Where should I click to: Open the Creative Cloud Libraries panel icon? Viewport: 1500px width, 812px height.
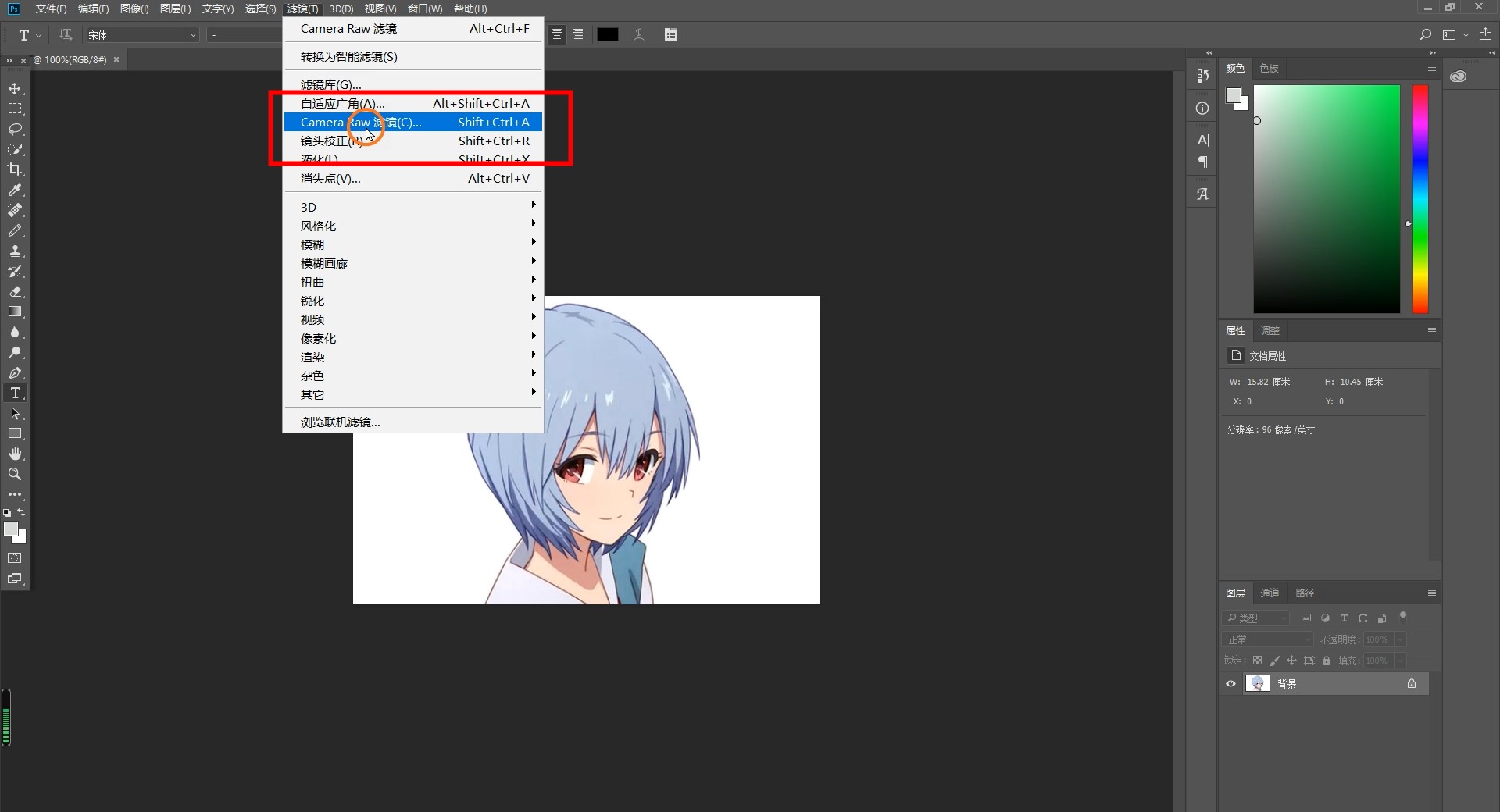point(1458,77)
